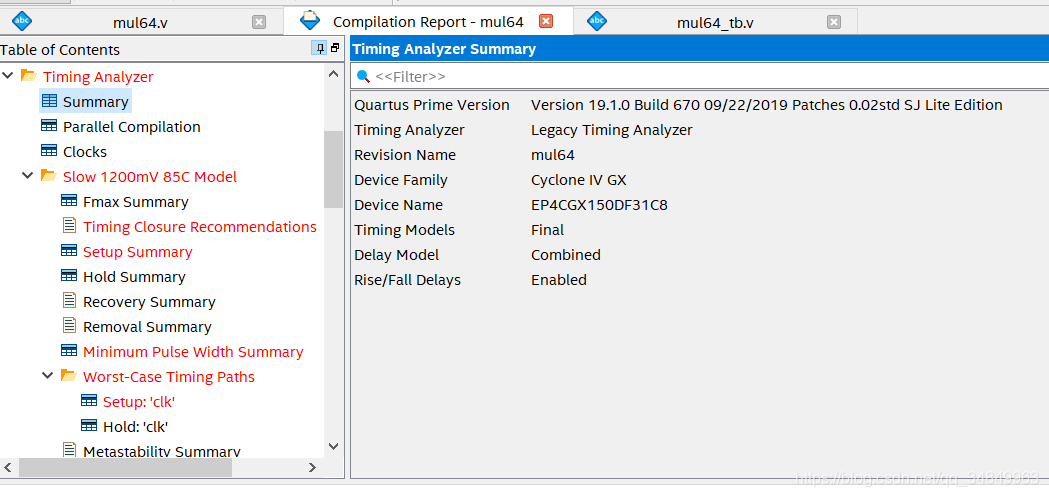This screenshot has width=1049, height=497.
Task: Click the Slow 1200mV 85C Model folder icon
Action: (49, 176)
